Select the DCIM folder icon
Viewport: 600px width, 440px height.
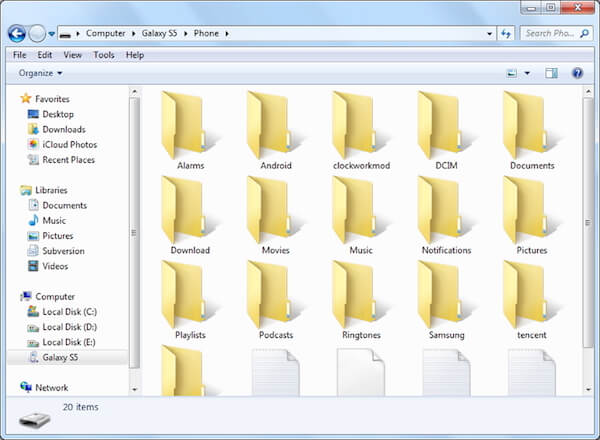pyautogui.click(x=446, y=125)
